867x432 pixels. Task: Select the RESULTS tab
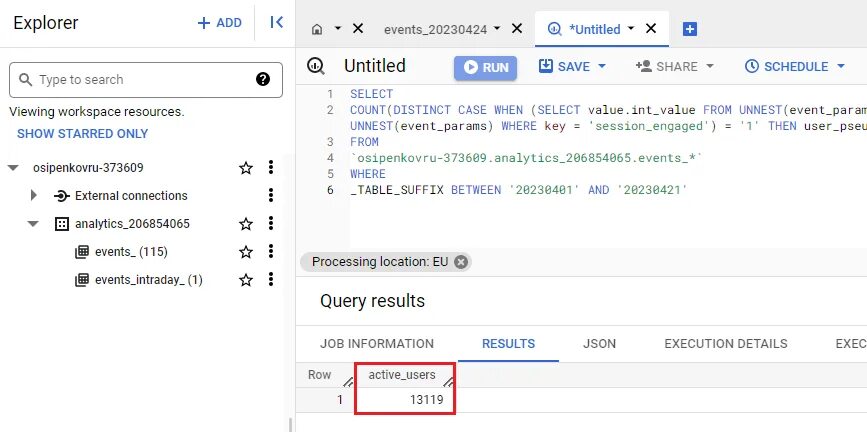[509, 343]
